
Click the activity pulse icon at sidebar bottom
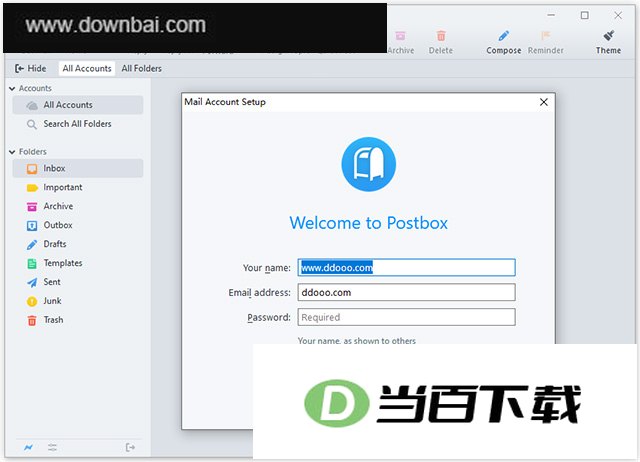(28, 448)
